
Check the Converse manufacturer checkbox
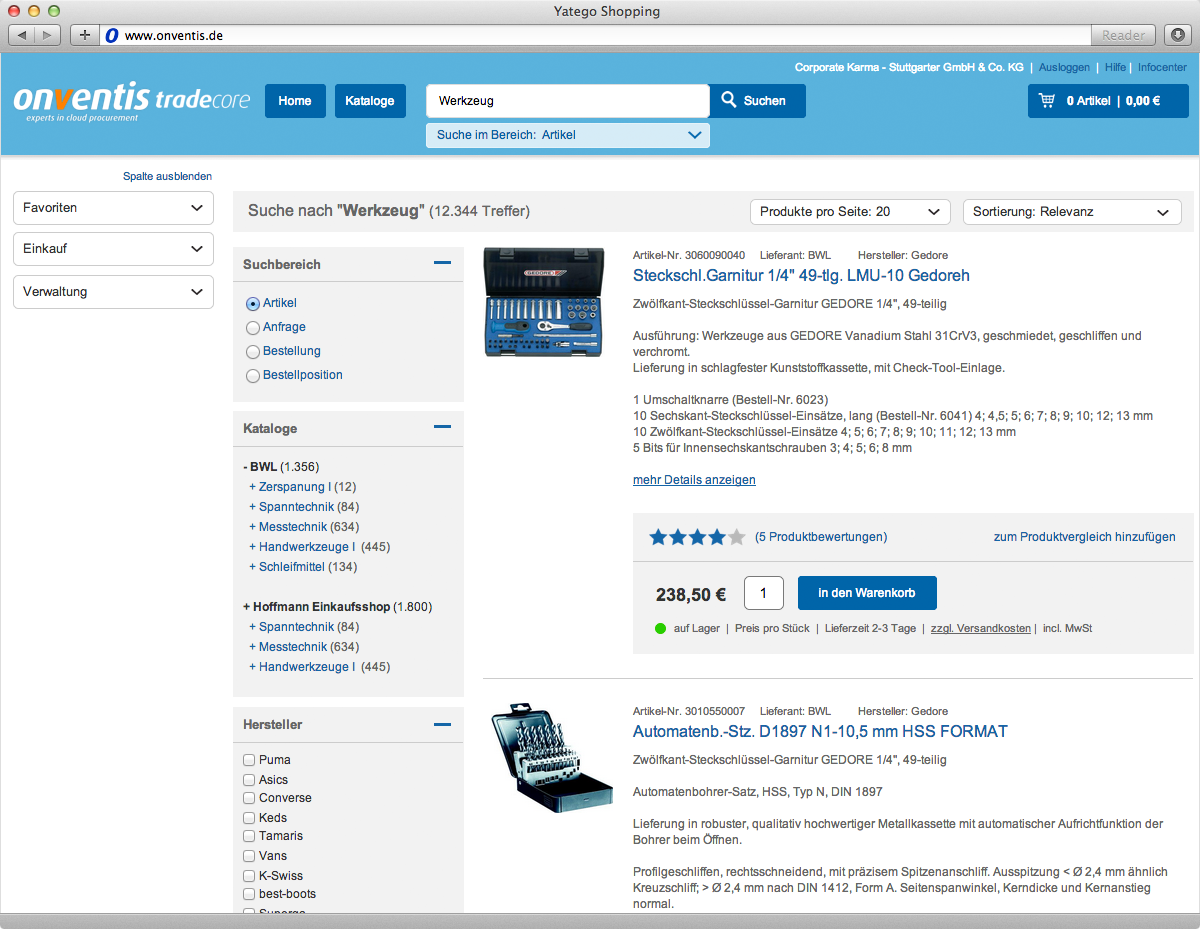pyautogui.click(x=249, y=798)
